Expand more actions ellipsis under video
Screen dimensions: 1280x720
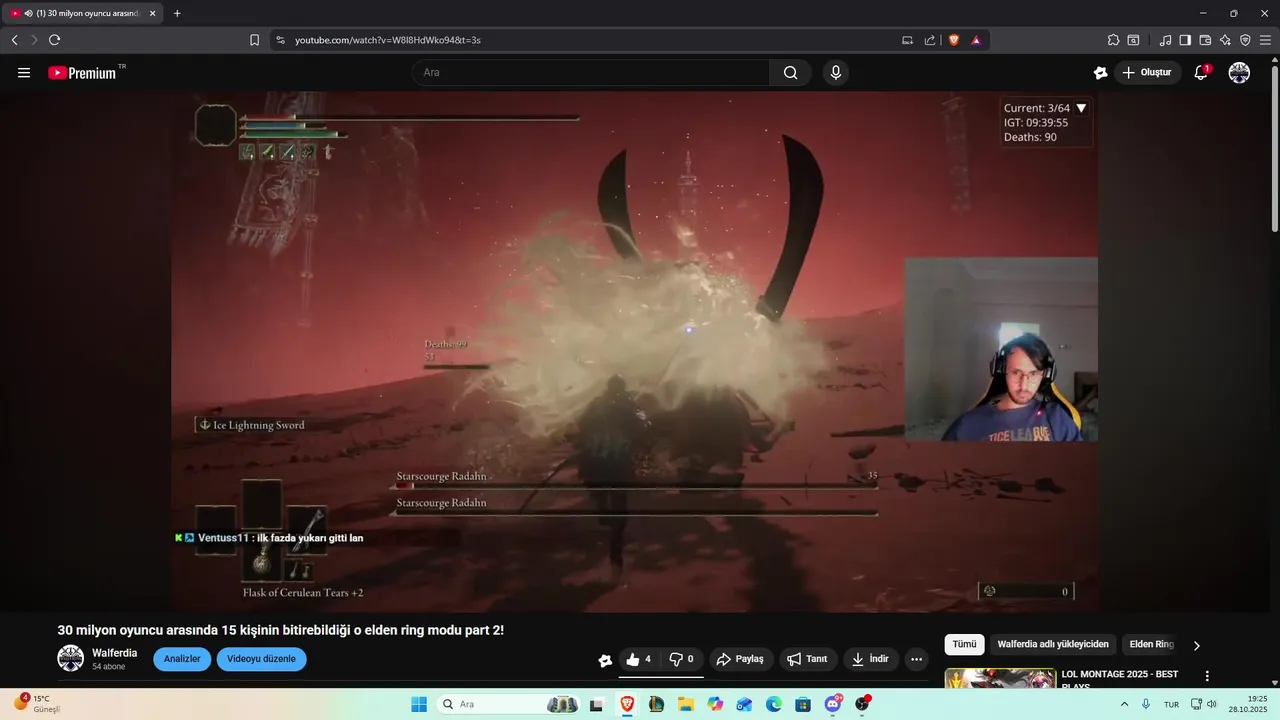[x=916, y=659]
